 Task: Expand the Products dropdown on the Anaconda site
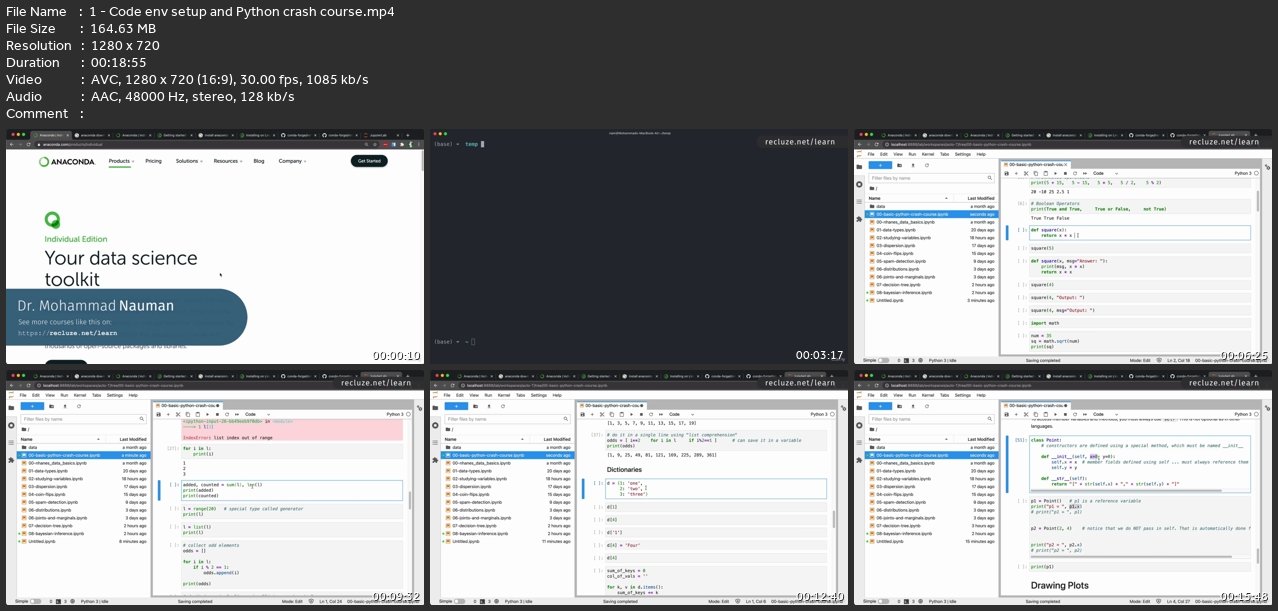pos(121,161)
